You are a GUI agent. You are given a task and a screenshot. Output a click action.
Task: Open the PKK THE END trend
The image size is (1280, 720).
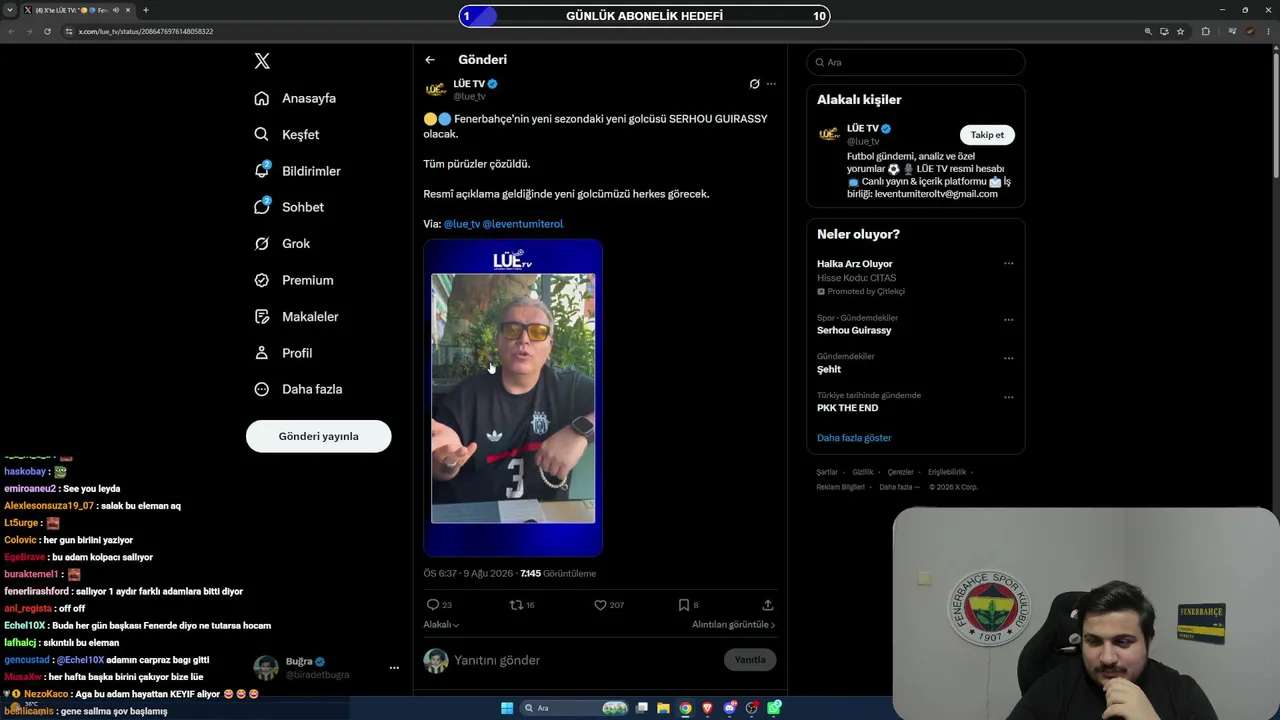[x=848, y=408]
